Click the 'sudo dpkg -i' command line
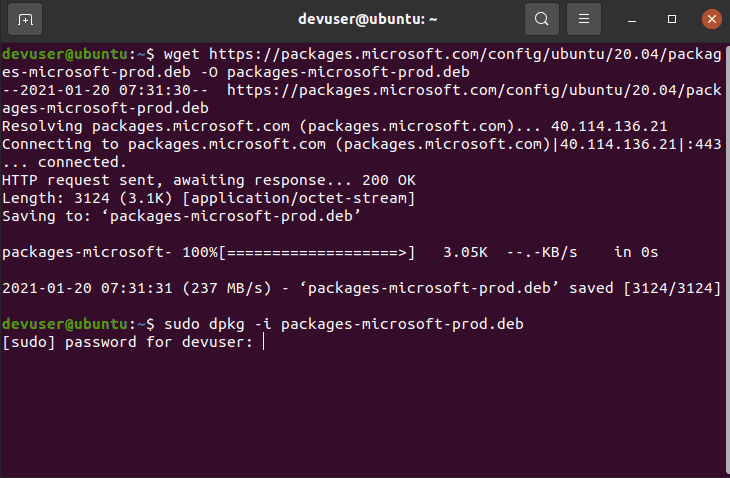730x478 pixels. [x=344, y=324]
